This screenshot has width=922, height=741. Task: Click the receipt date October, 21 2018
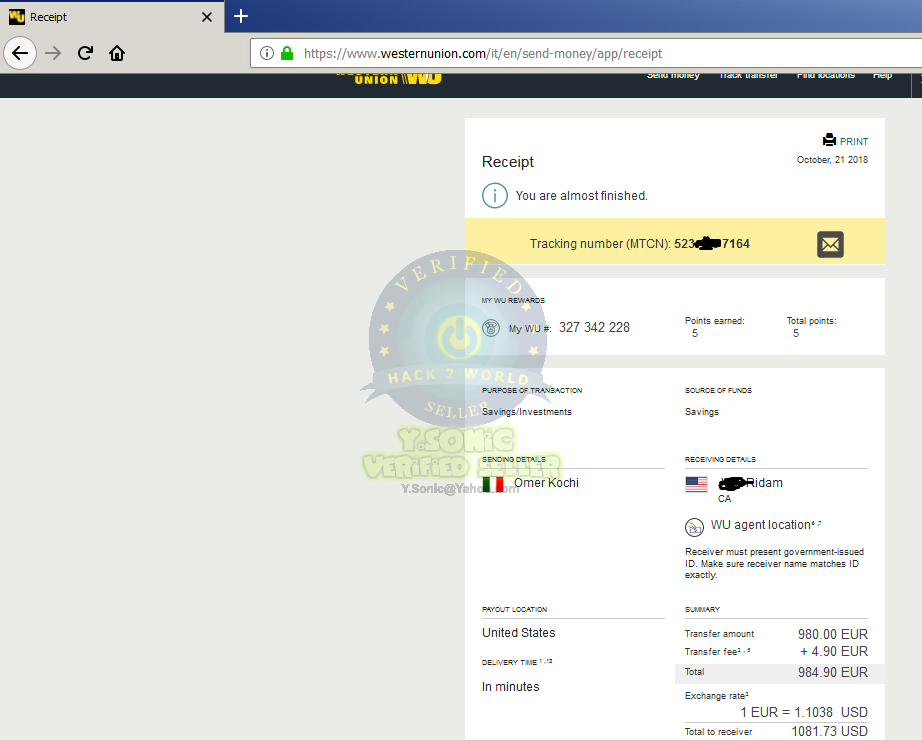[832, 160]
